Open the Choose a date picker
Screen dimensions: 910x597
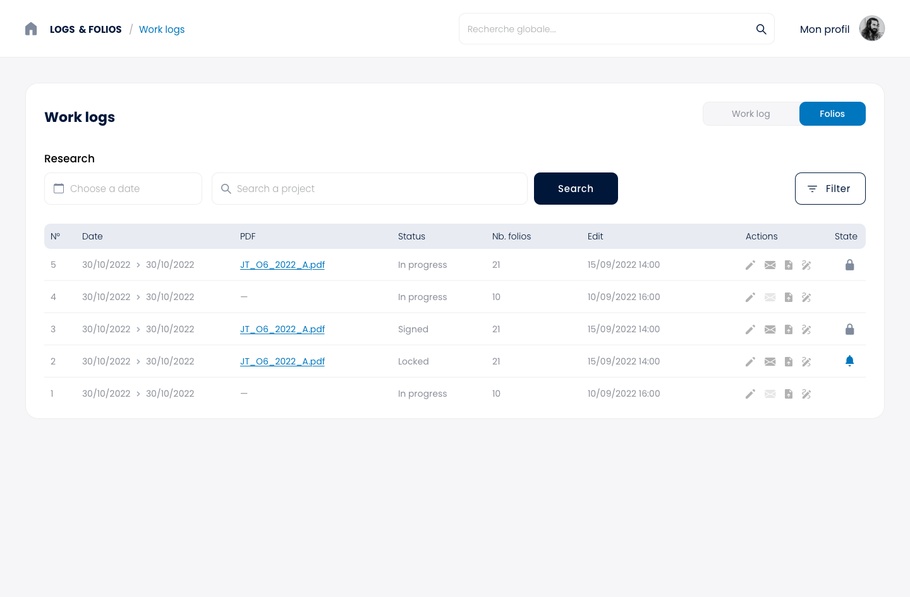[123, 189]
